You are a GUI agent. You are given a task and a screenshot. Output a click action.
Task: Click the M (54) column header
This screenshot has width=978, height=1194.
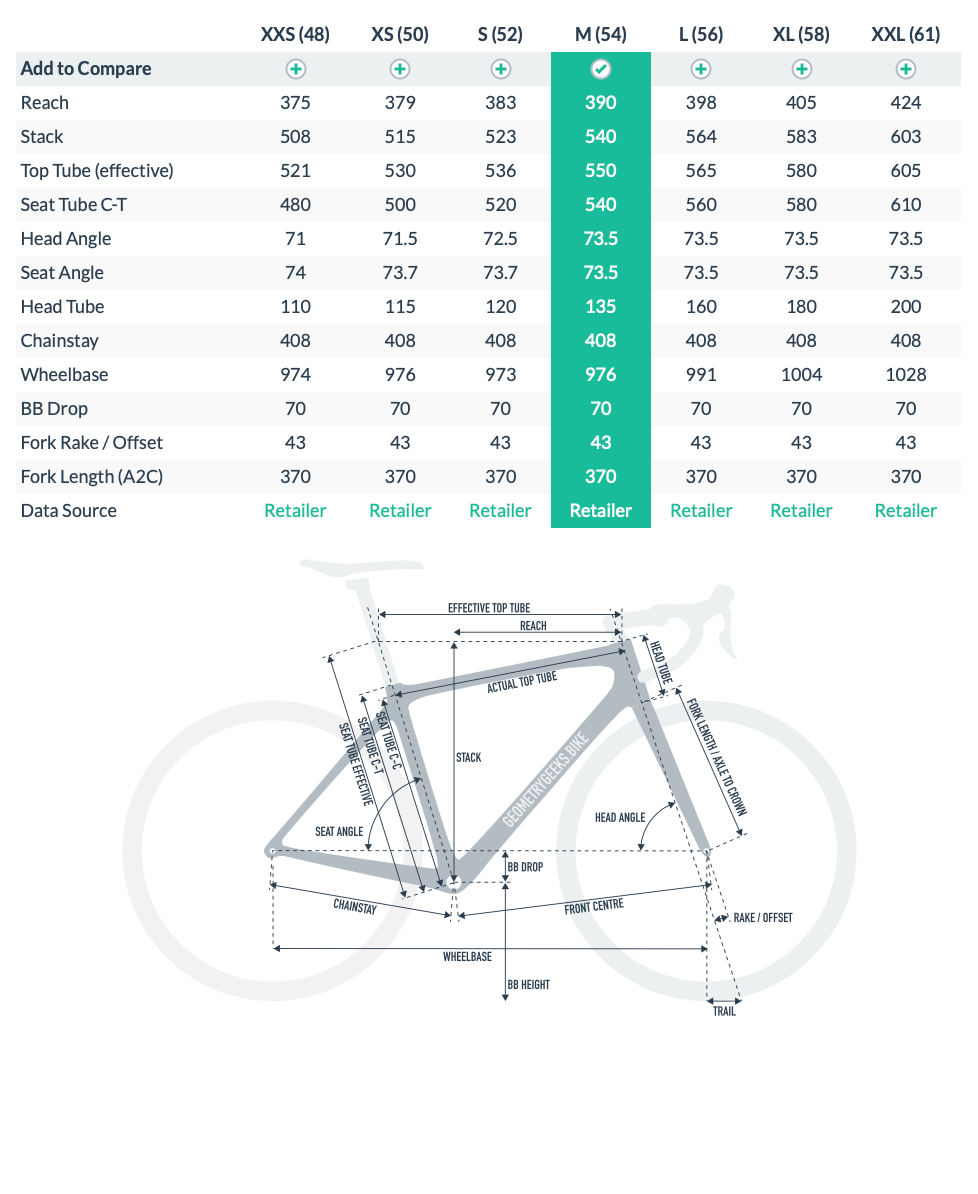point(601,34)
